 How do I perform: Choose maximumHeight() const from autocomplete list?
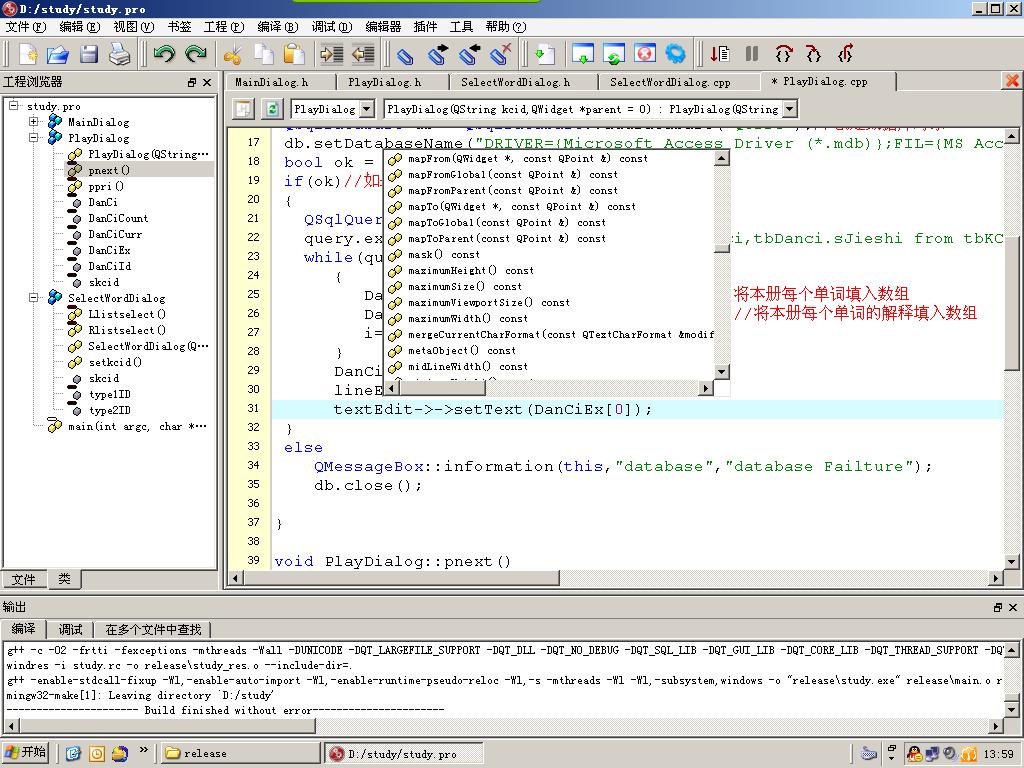click(x=471, y=270)
